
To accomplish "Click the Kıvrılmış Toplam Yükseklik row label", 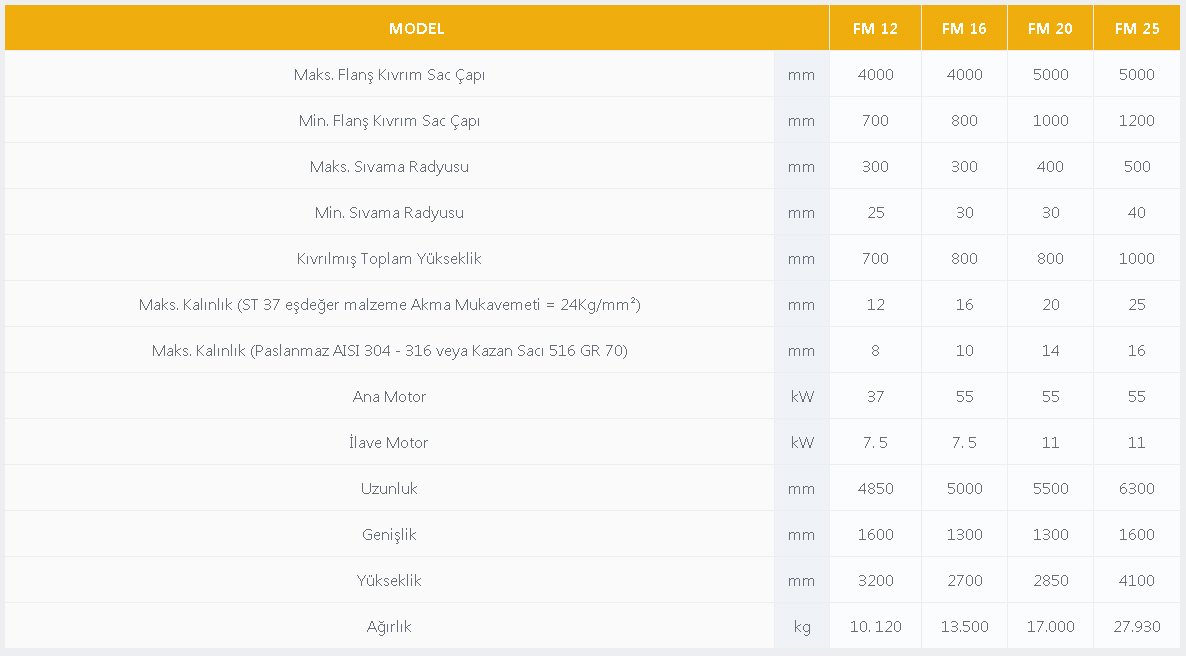I will point(390,259).
